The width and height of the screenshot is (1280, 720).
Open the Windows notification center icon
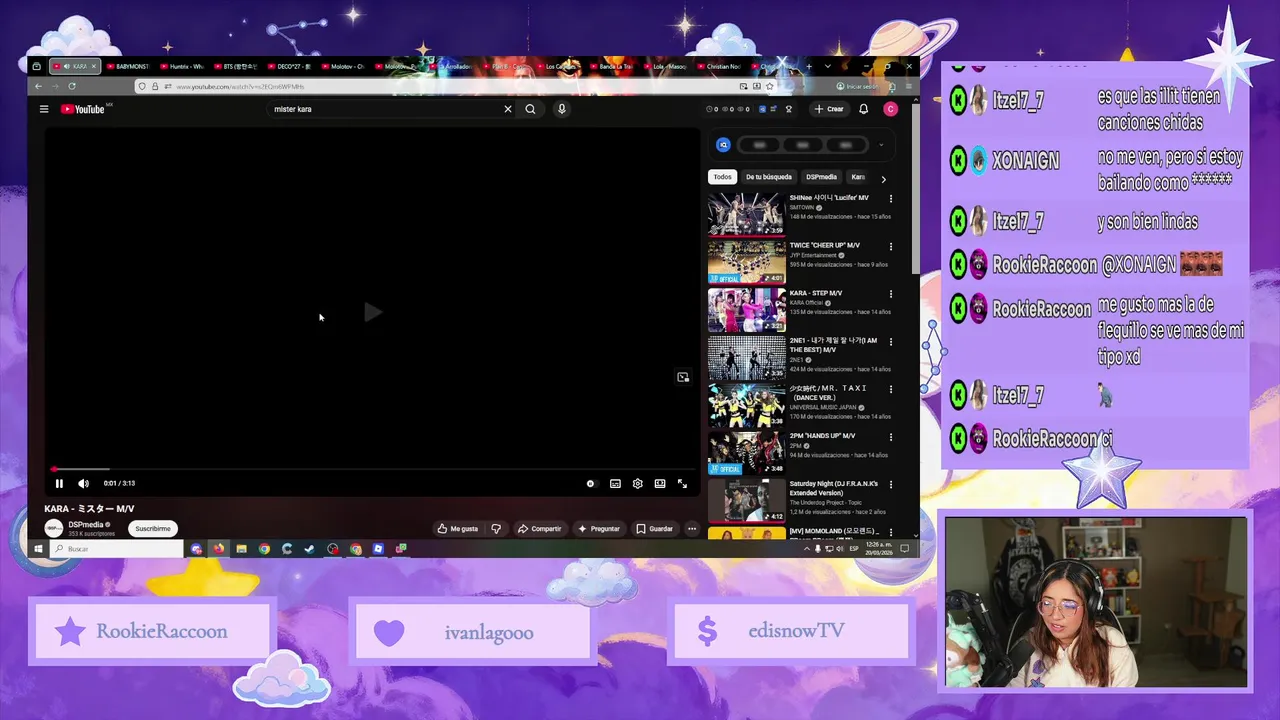pos(904,549)
